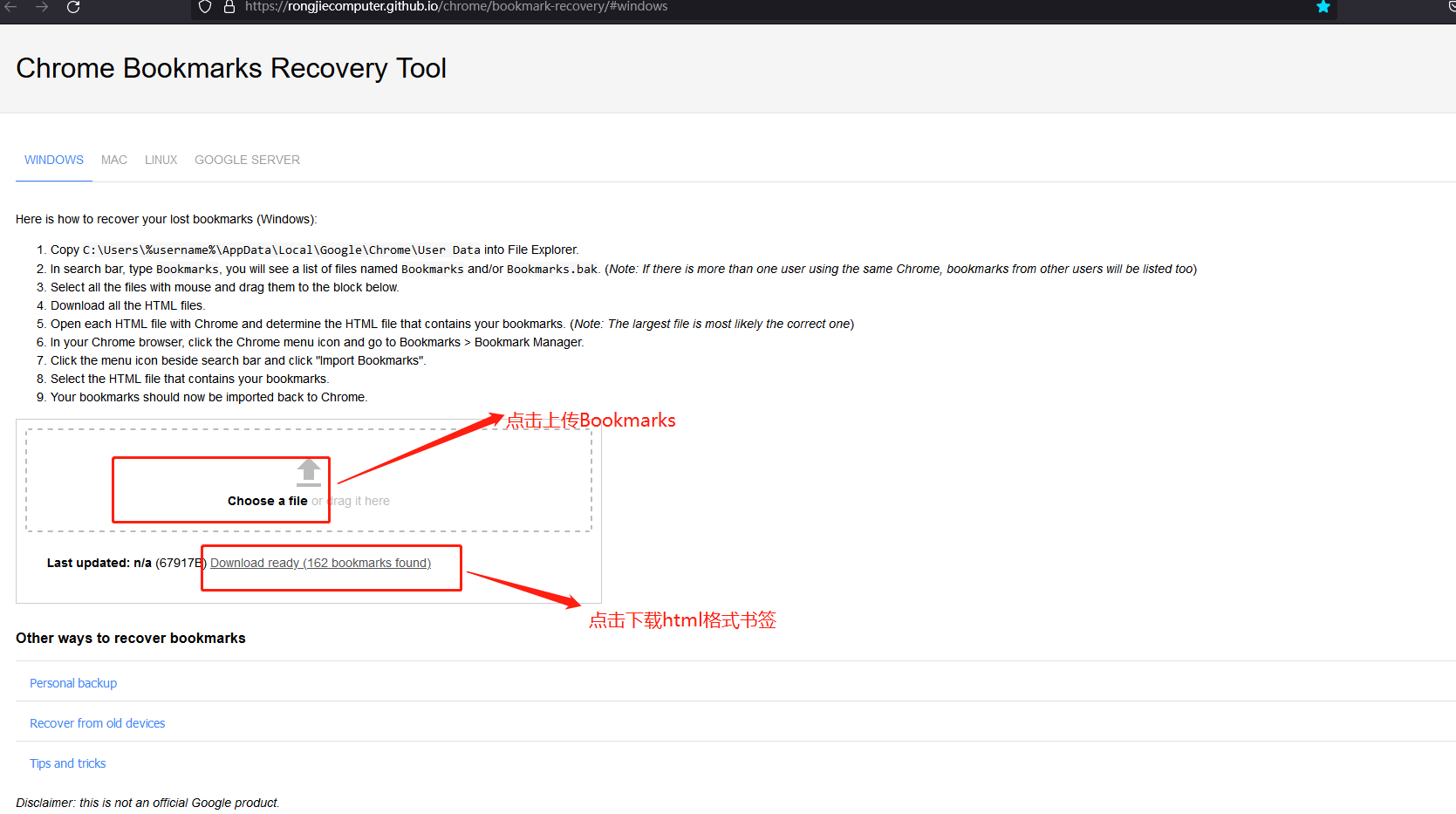Reload the page with refresh icon
The width and height of the screenshot is (1456, 814).
(x=73, y=6)
